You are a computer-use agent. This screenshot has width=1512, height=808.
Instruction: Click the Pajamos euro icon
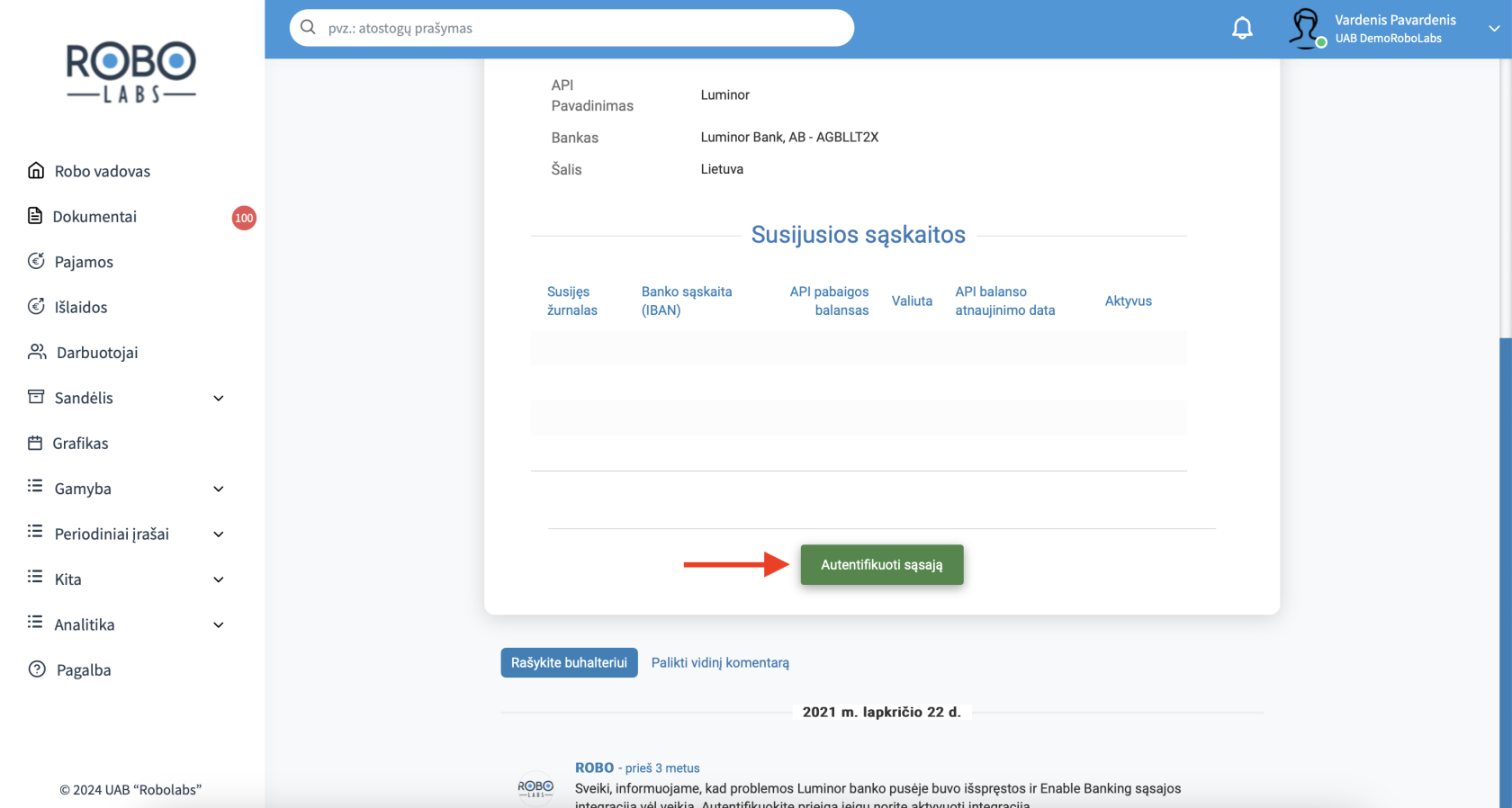[36, 261]
